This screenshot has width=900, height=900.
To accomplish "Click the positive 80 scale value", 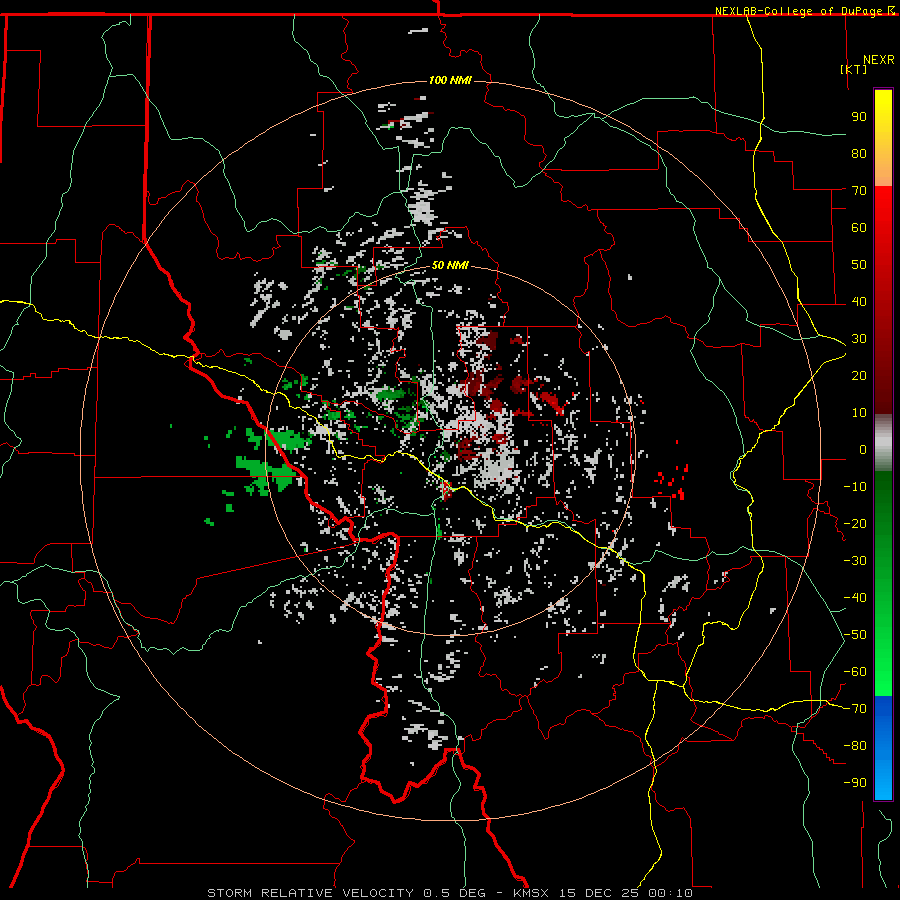I will (x=859, y=153).
